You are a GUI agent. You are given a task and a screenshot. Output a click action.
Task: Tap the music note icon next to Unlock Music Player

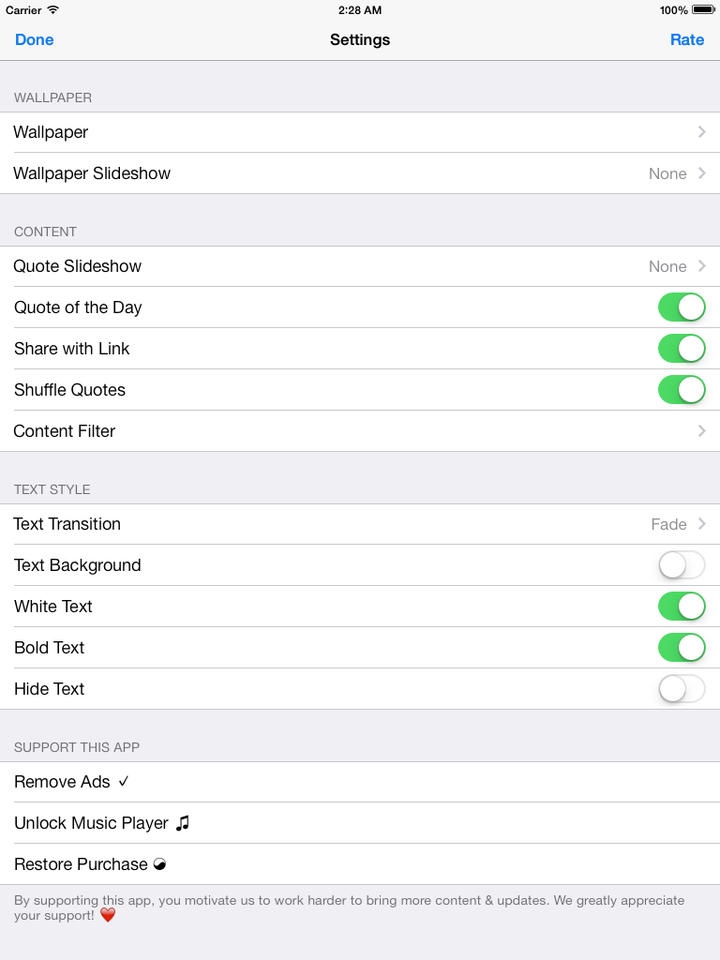[182, 823]
